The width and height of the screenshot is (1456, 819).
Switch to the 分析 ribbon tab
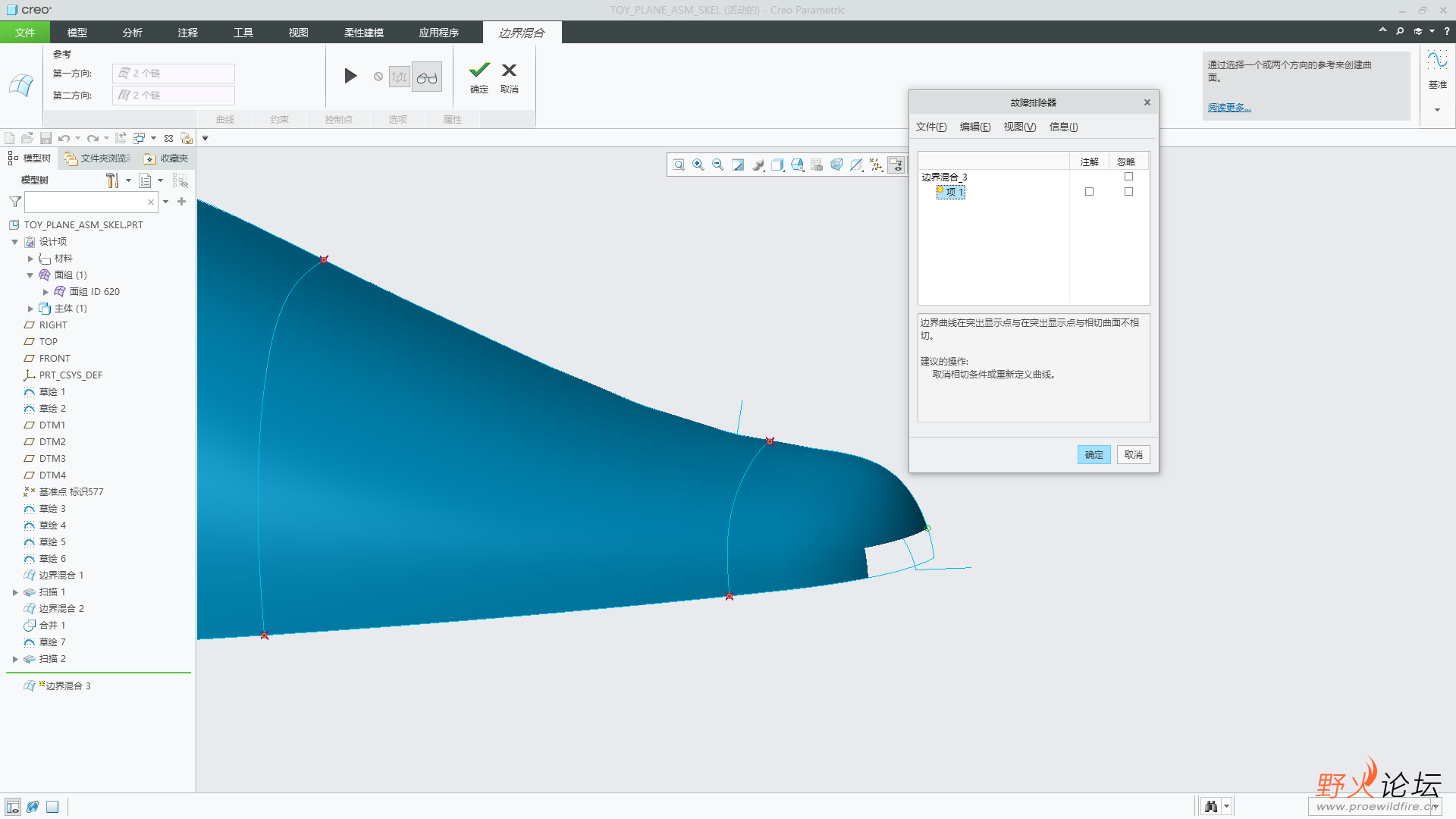point(133,33)
